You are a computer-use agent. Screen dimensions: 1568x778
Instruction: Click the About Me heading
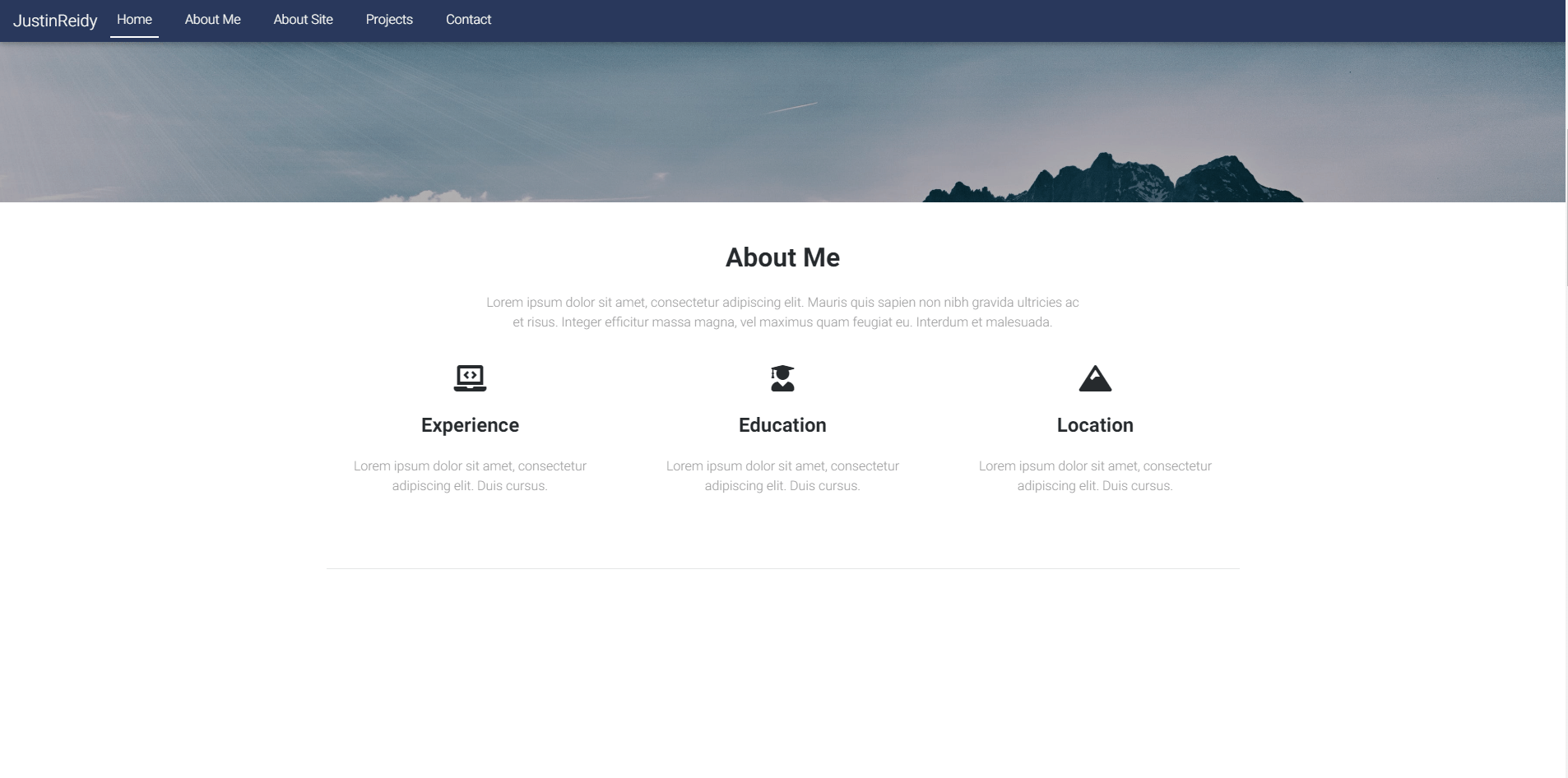pyautogui.click(x=782, y=257)
